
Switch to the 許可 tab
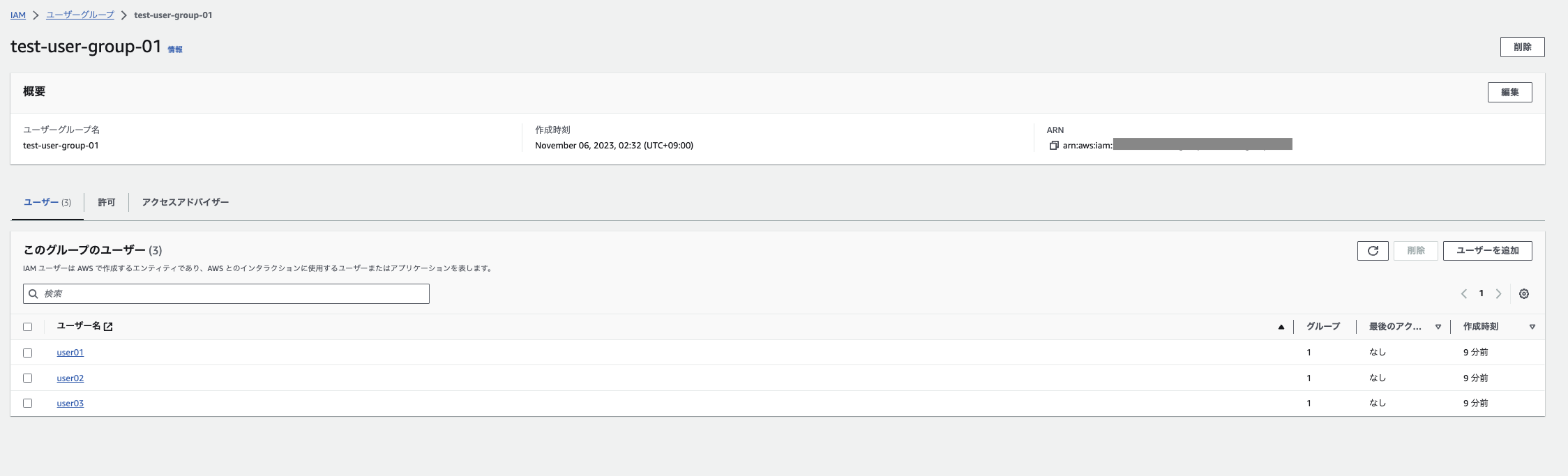pyautogui.click(x=107, y=203)
